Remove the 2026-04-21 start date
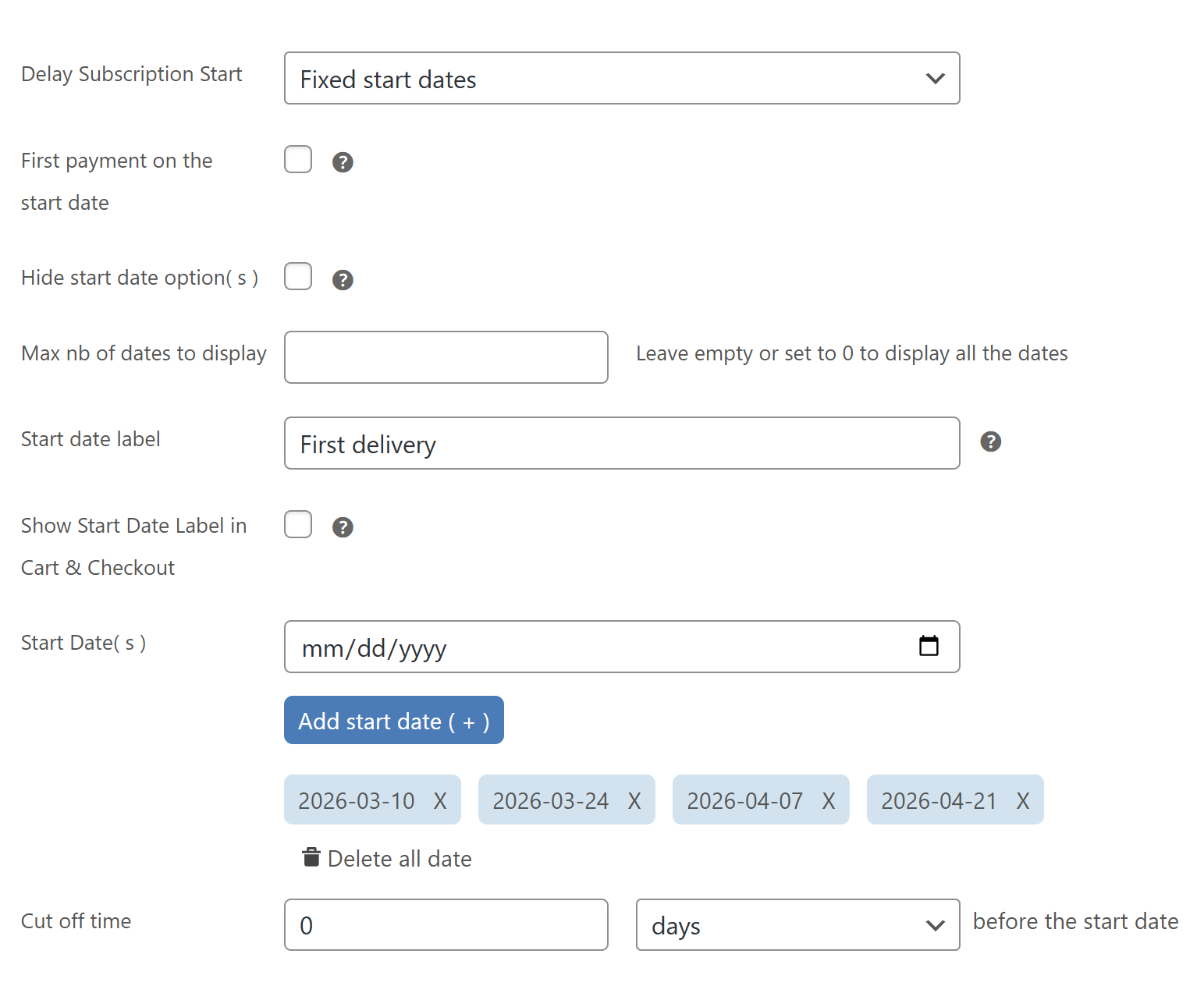The width and height of the screenshot is (1204, 1007). 1023,801
